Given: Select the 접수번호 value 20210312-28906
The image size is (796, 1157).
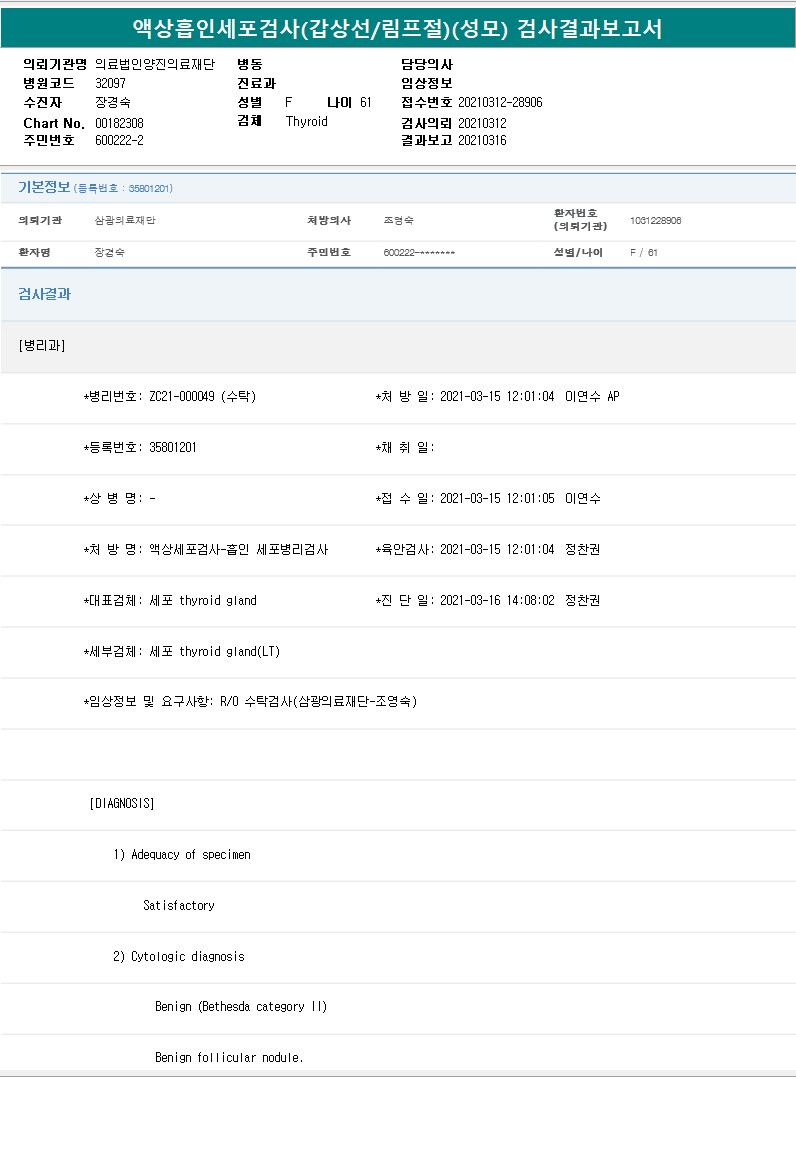Looking at the screenshot, I should tap(500, 102).
